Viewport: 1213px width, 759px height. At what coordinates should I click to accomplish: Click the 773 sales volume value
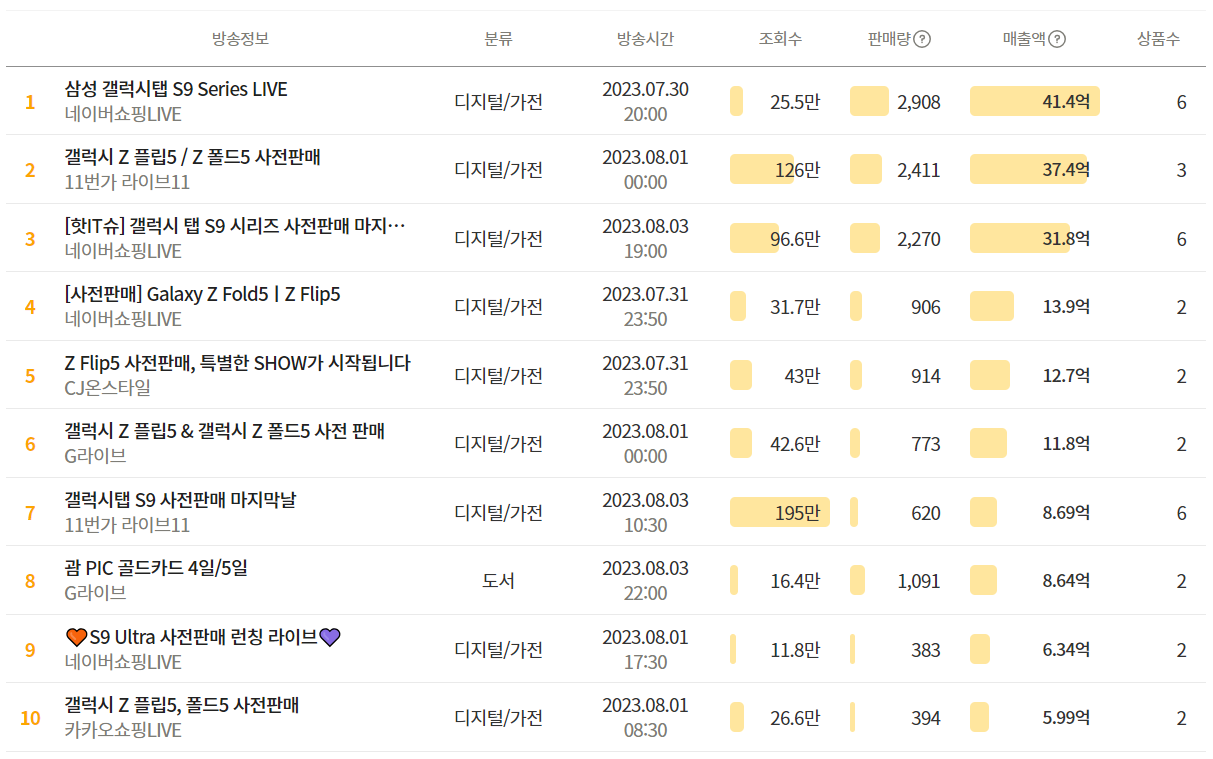[926, 443]
